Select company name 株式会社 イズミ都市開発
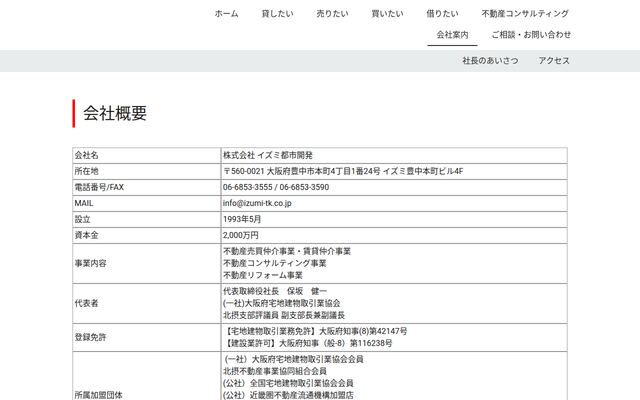This screenshot has width=640, height=400. 268,155
